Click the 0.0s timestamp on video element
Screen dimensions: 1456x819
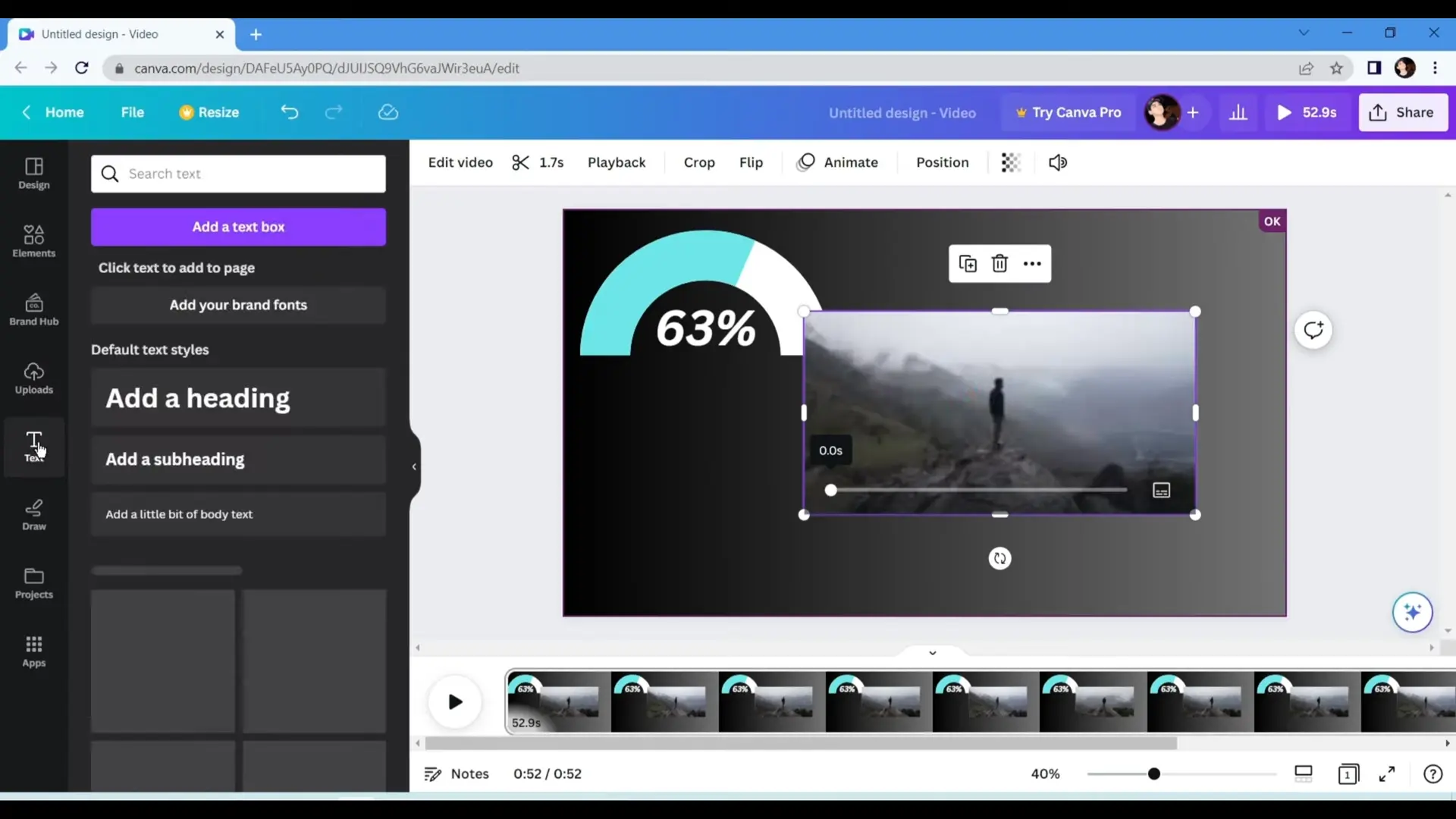(x=830, y=450)
